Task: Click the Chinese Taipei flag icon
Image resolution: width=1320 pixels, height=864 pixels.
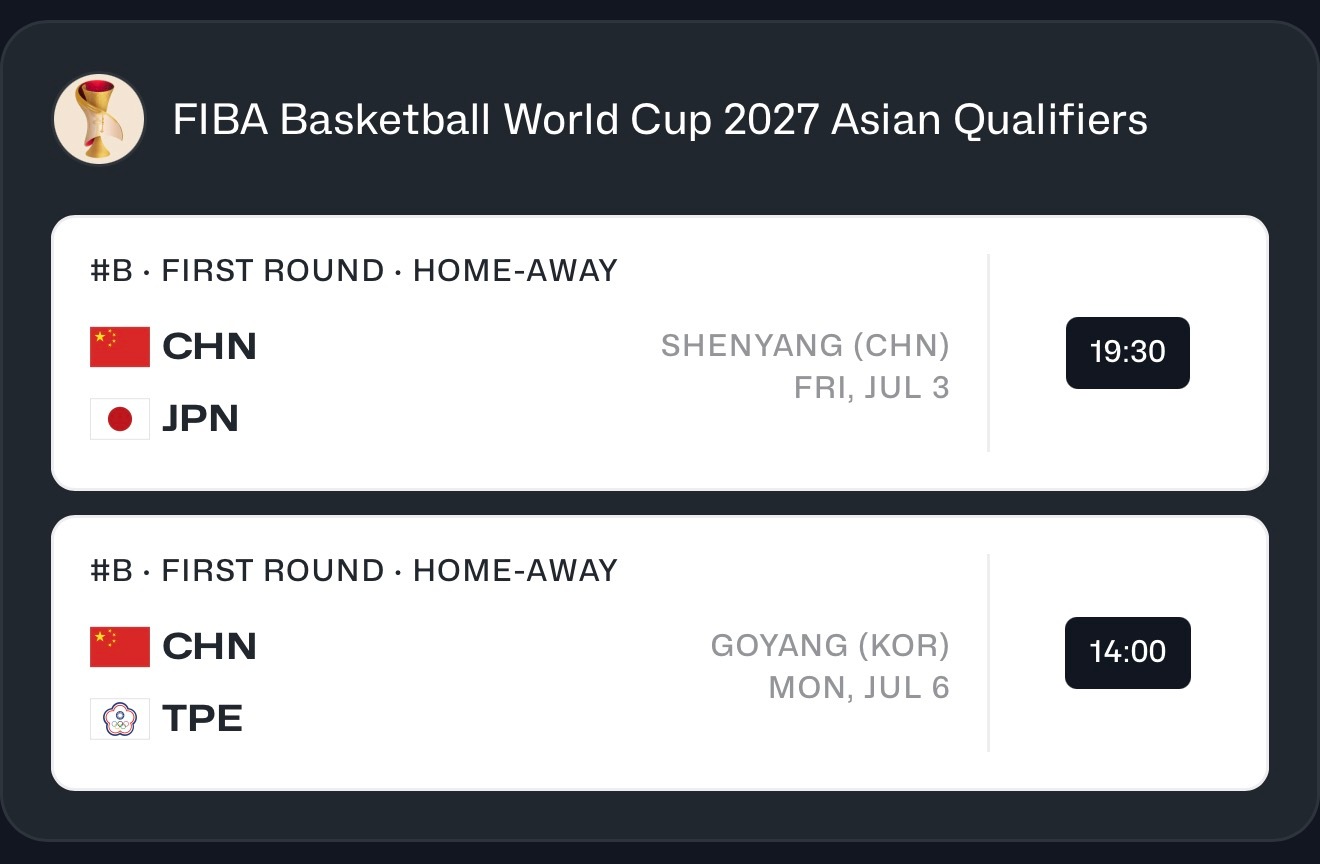Action: click(120, 719)
